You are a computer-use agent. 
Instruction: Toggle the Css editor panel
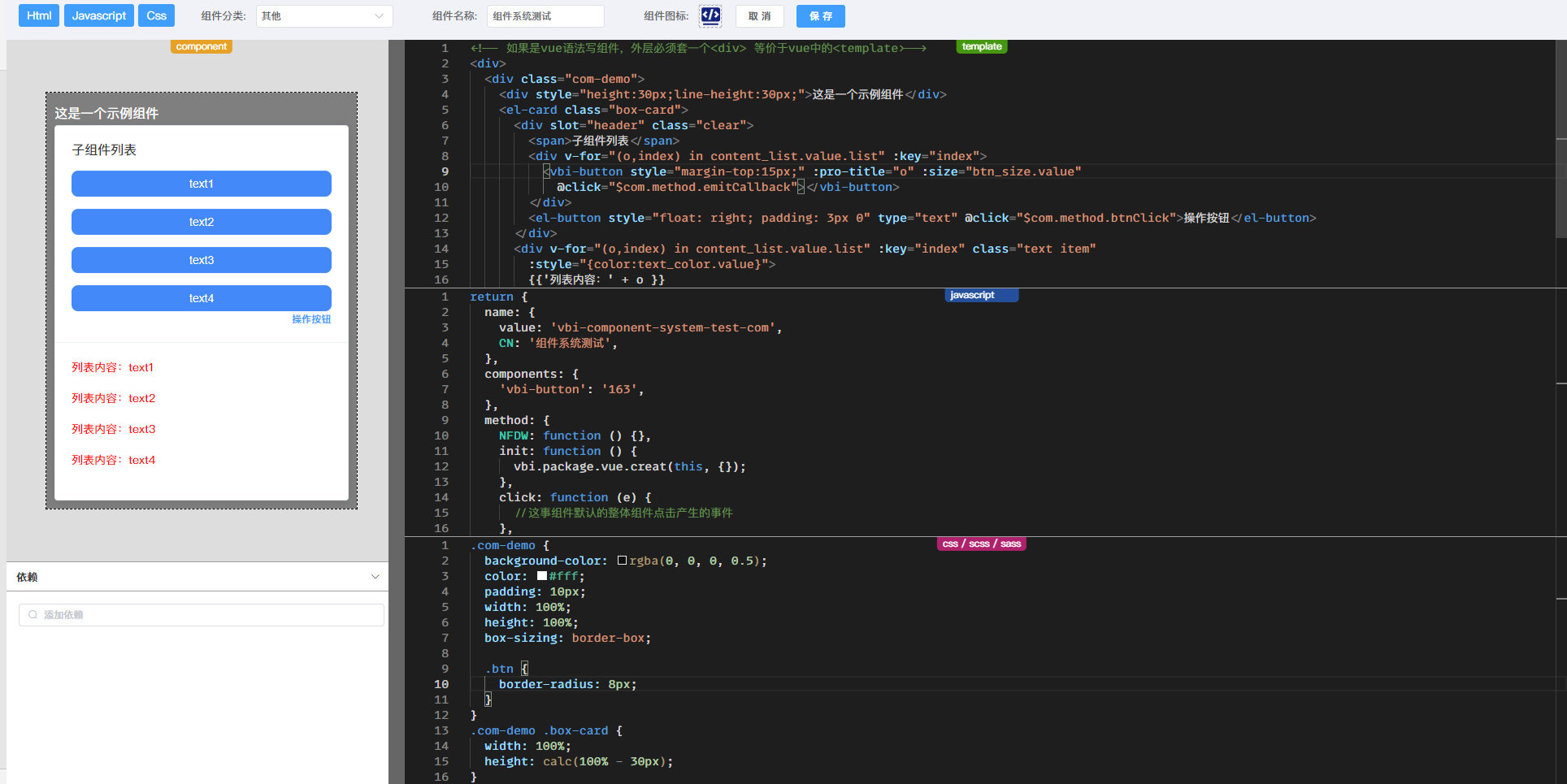click(157, 15)
